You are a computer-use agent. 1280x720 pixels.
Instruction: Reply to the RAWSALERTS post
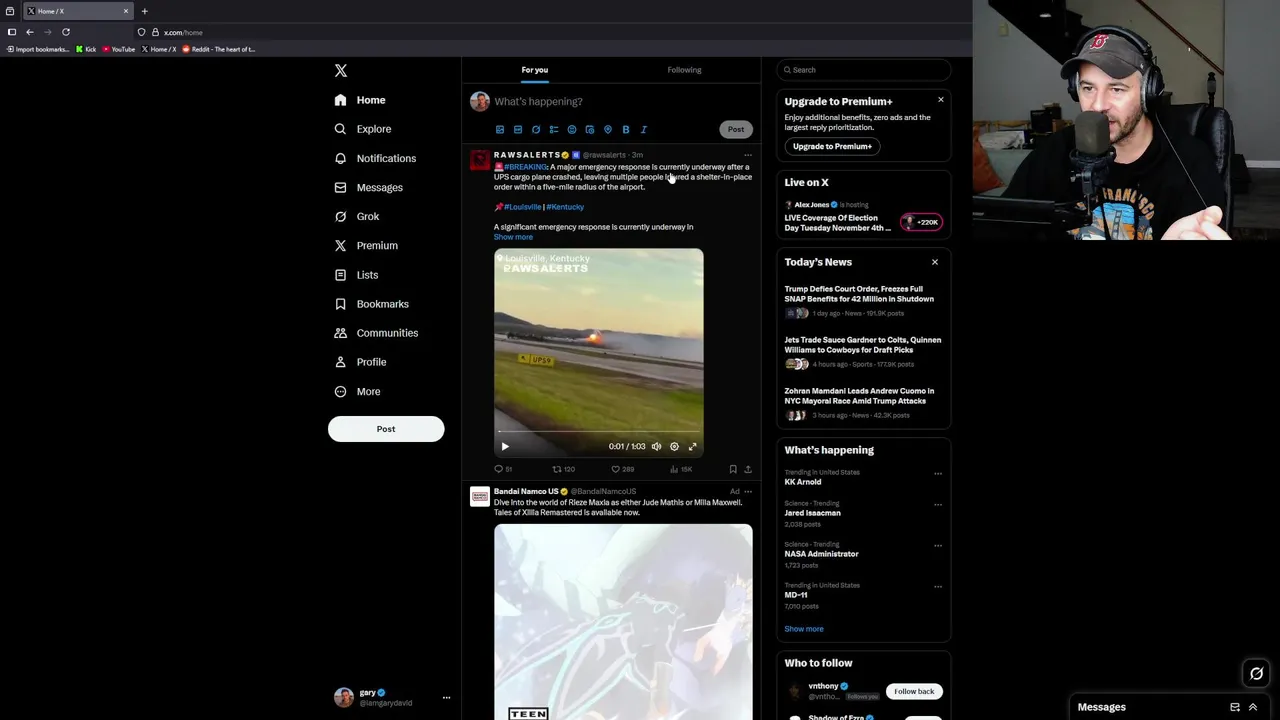pyautogui.click(x=503, y=469)
